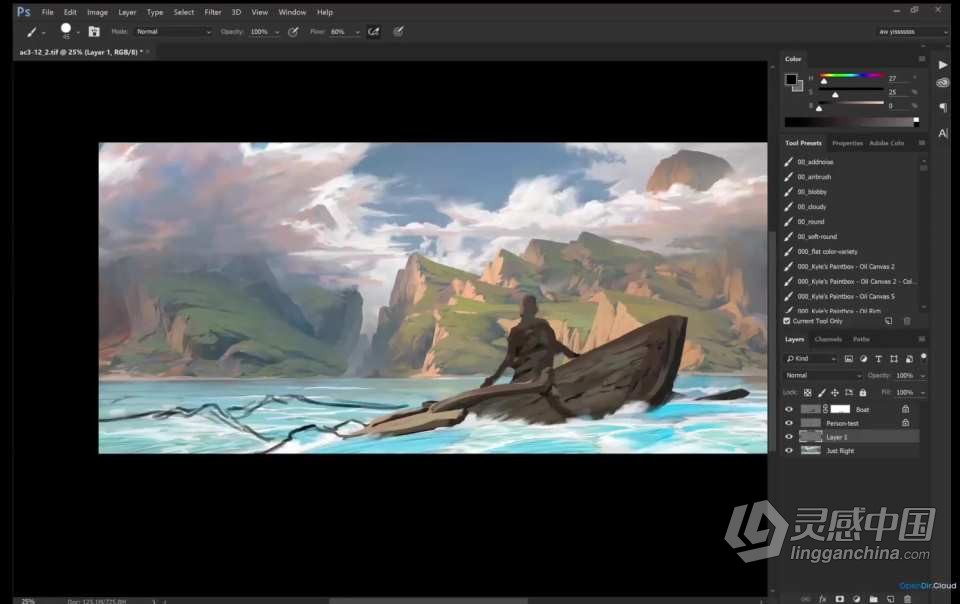Open the Actions panel play icon
The height and width of the screenshot is (604, 960).
(x=943, y=65)
